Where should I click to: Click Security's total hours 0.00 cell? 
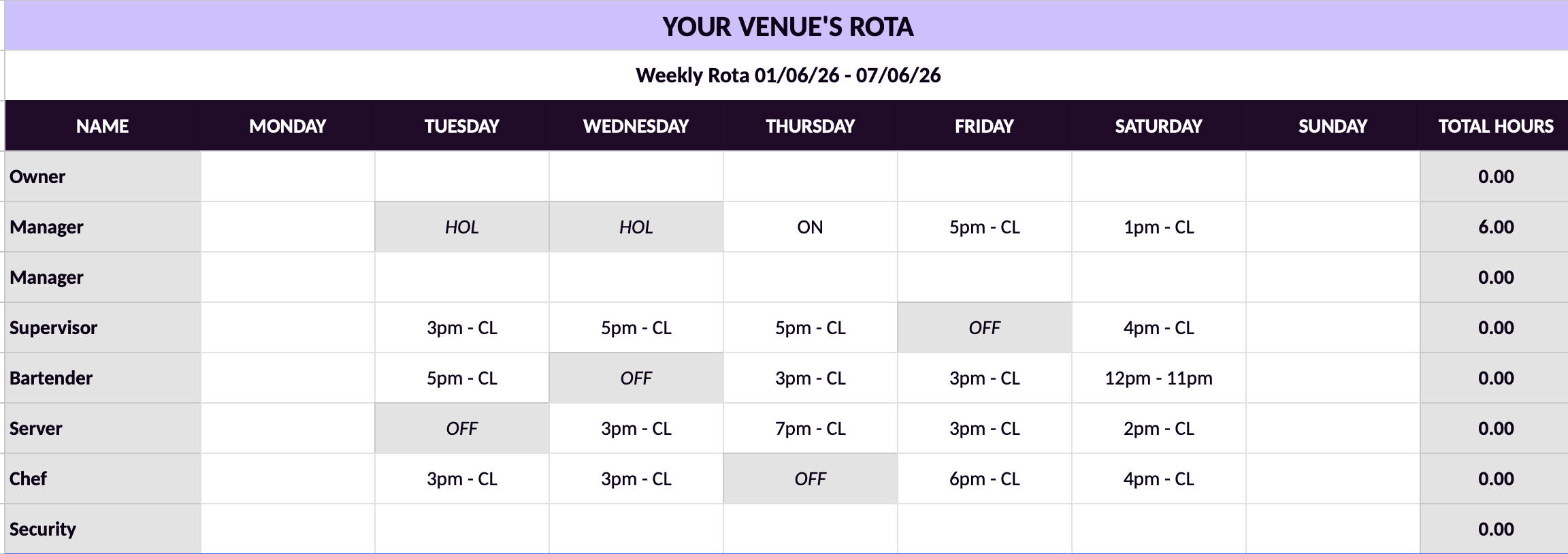(x=1494, y=529)
